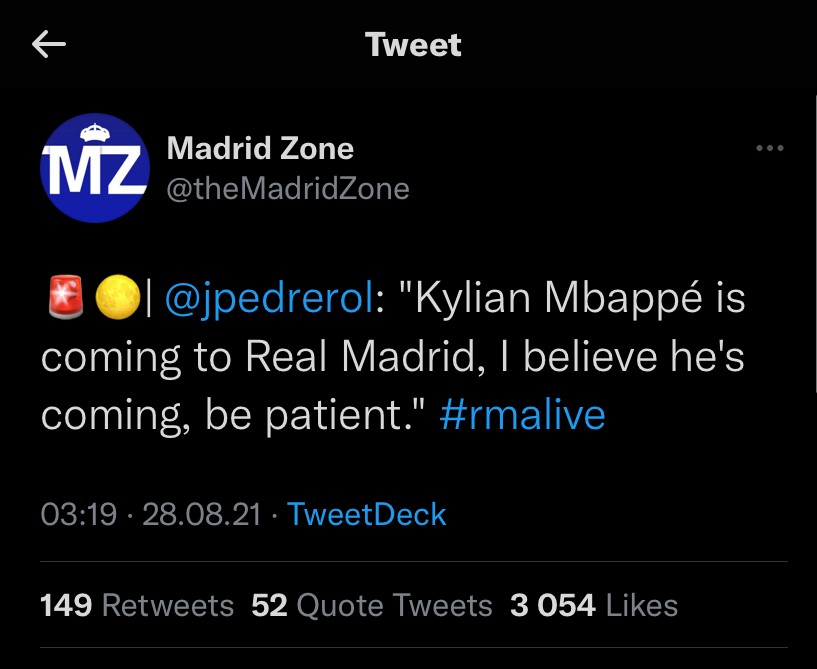The width and height of the screenshot is (817, 669).
Task: Show the 3 054 Likes list
Action: 594,604
